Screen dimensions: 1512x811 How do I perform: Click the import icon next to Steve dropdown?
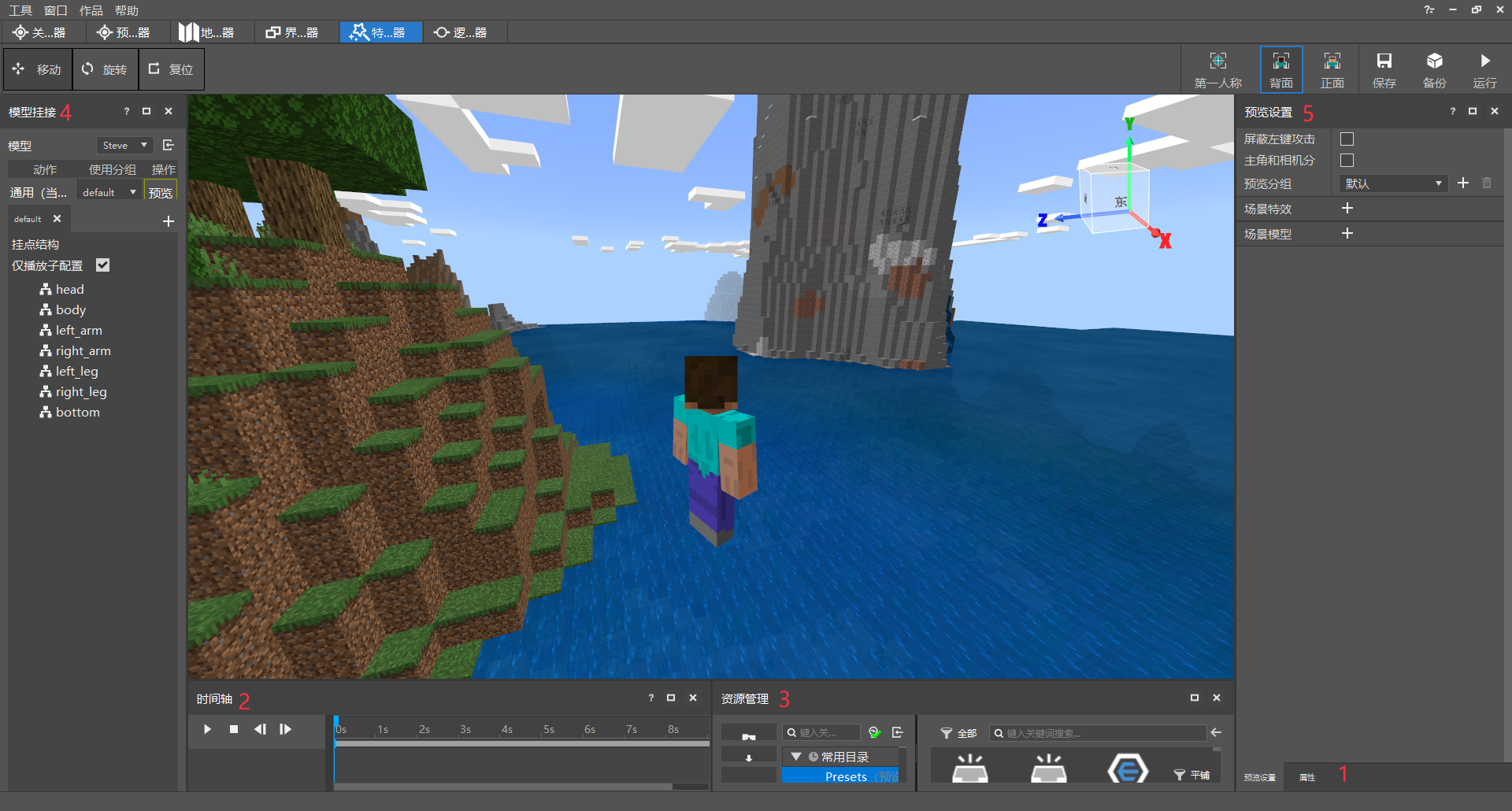point(168,145)
